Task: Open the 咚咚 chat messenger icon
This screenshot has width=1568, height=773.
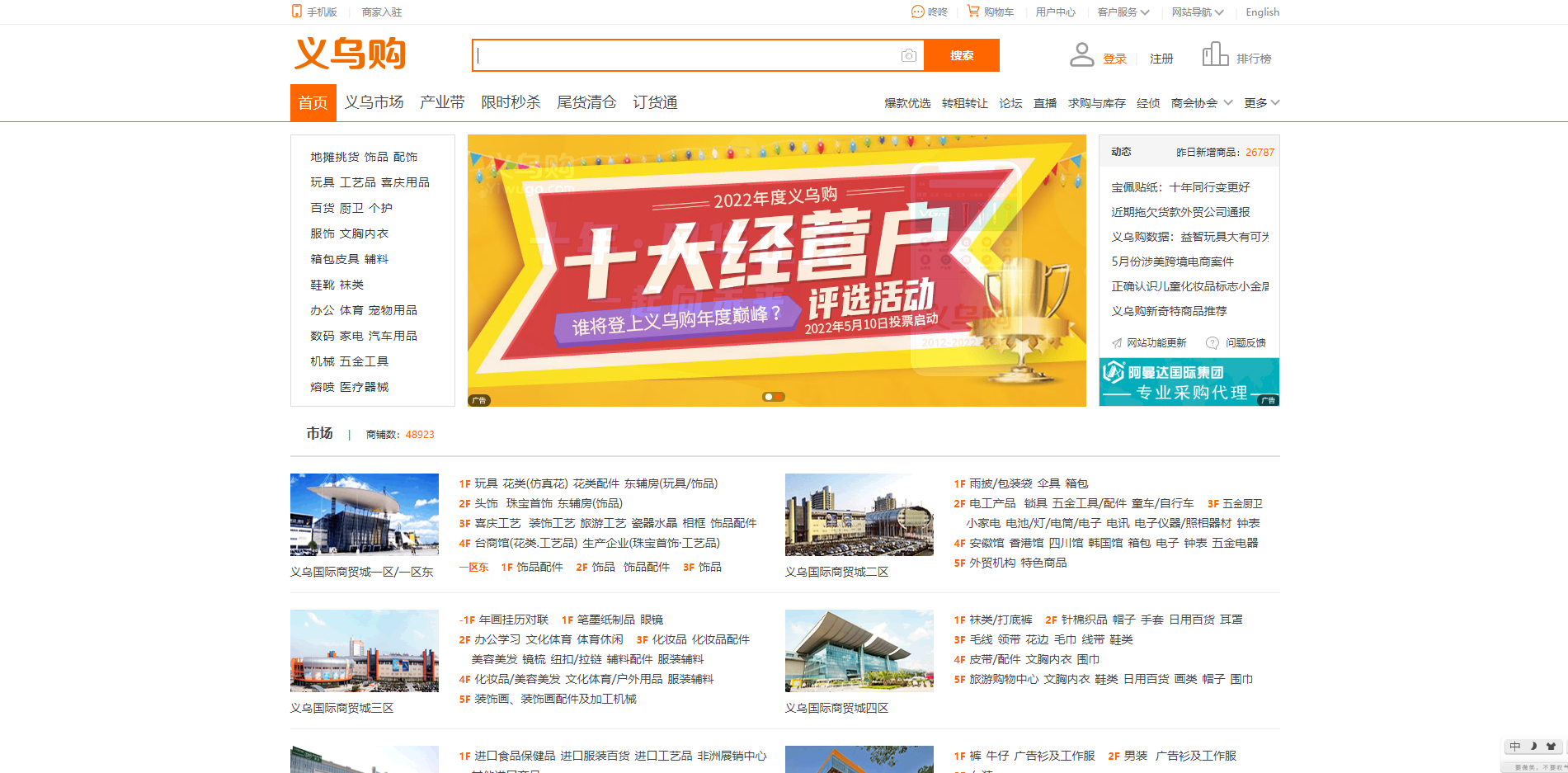Action: (x=918, y=12)
